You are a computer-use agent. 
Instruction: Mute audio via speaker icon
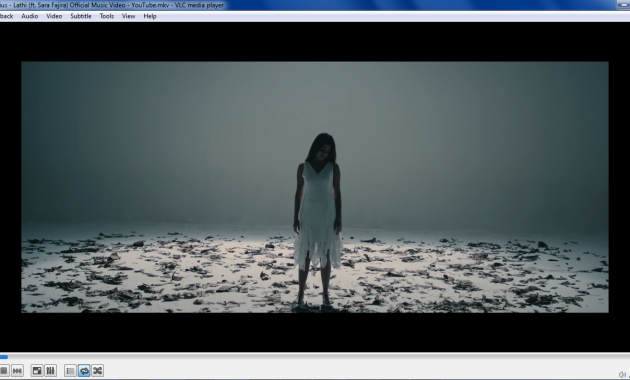pyautogui.click(x=622, y=374)
